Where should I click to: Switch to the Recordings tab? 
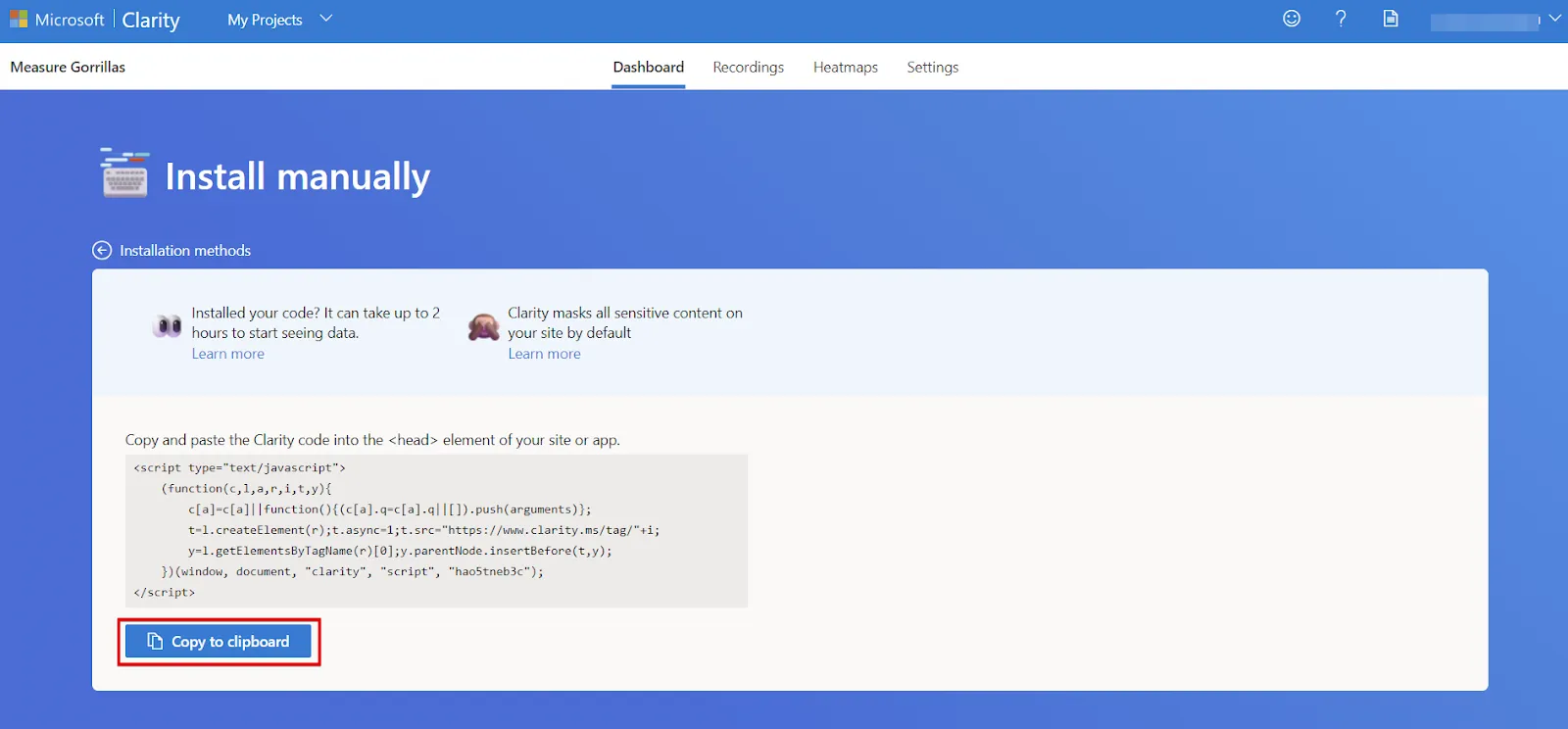[x=749, y=67]
